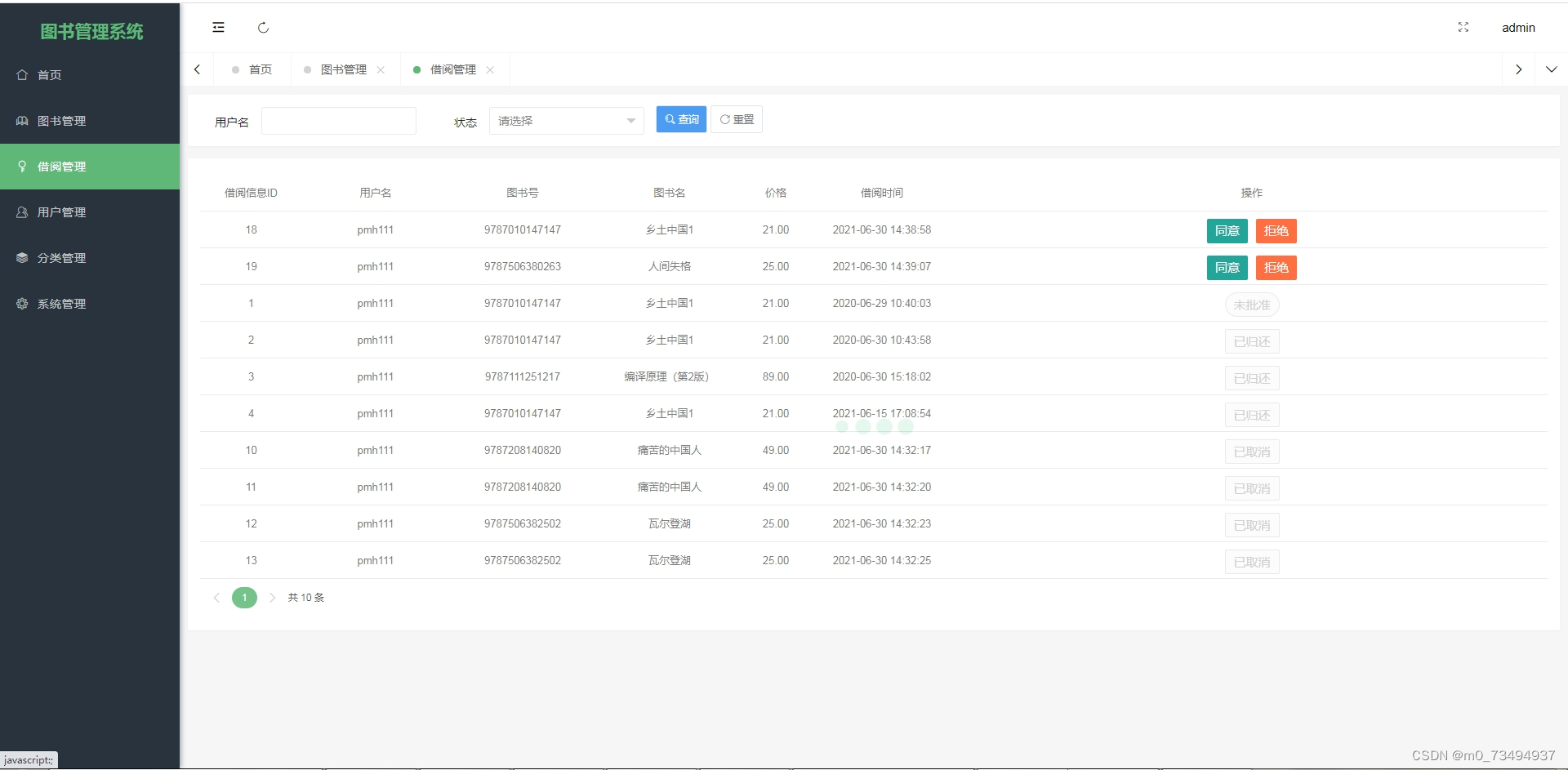Approve borrow record 19 with 同意
Image resolution: width=1568 pixels, height=770 pixels.
[x=1227, y=268]
